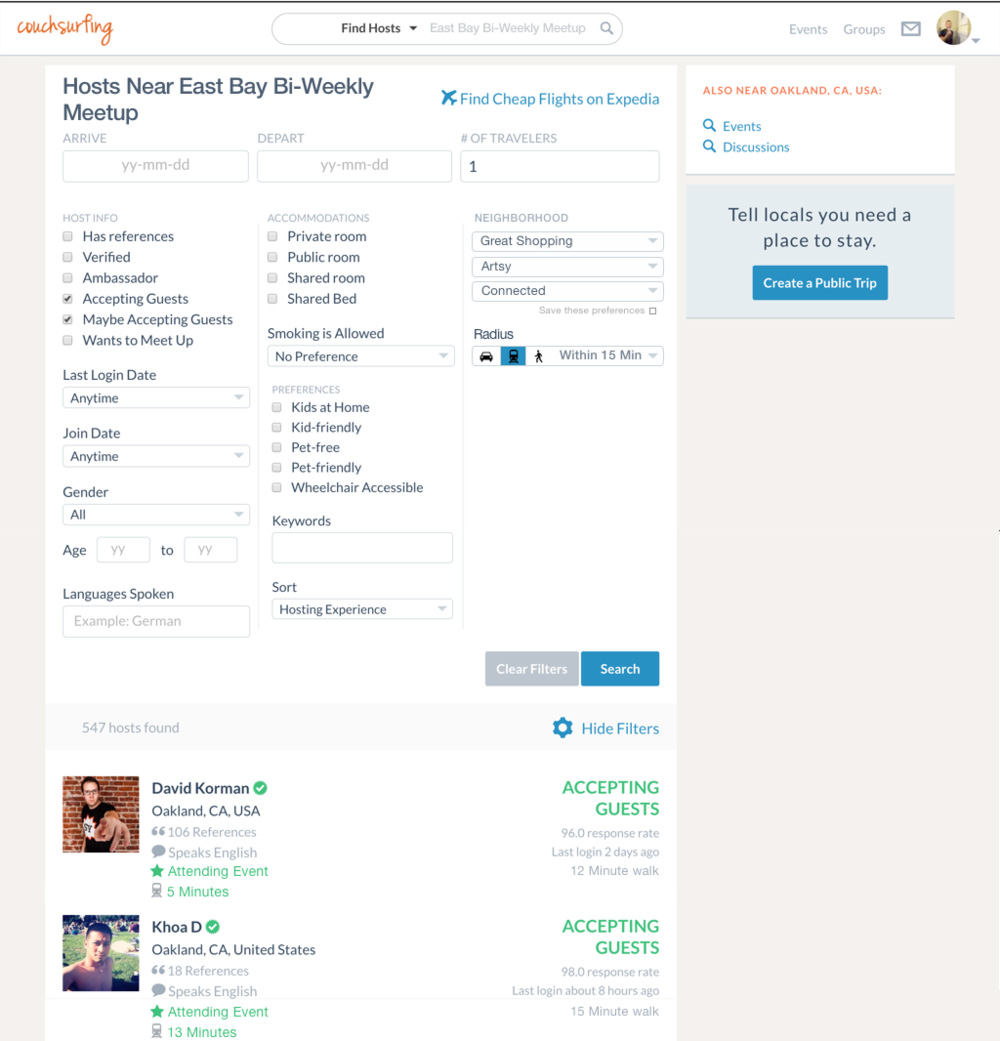Click the gear icon beside Hide Filters
This screenshot has width=1000, height=1041.
click(562, 728)
